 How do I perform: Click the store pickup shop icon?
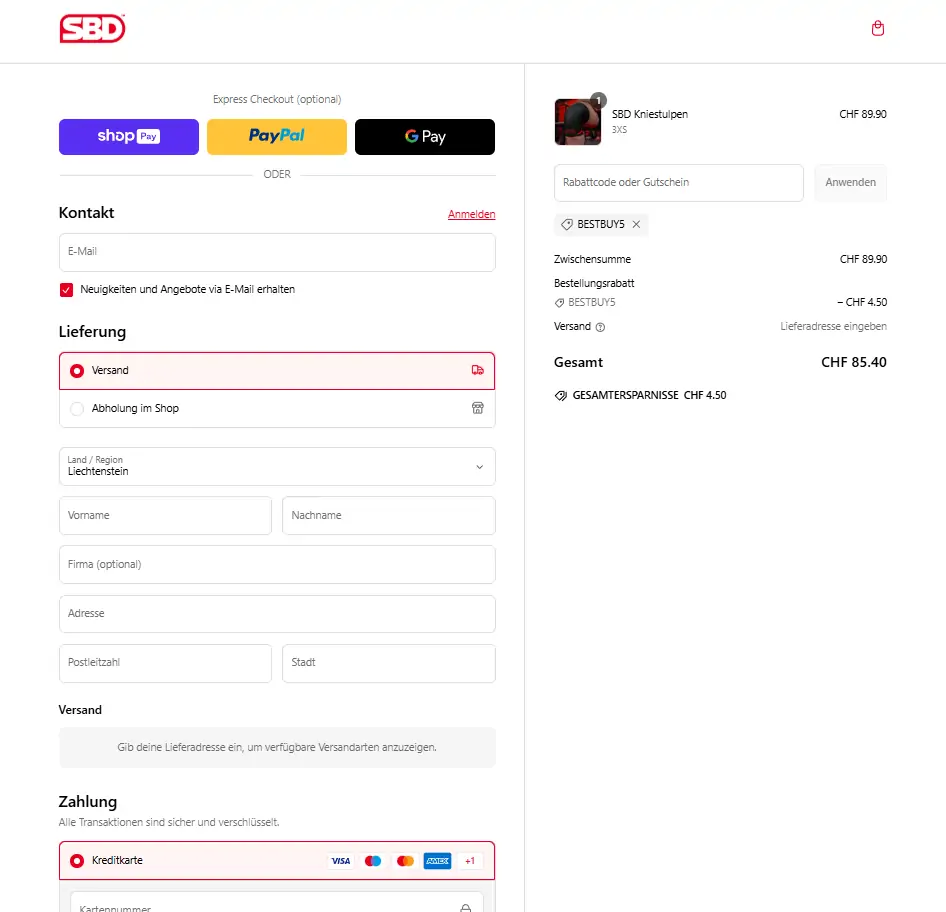click(x=477, y=408)
